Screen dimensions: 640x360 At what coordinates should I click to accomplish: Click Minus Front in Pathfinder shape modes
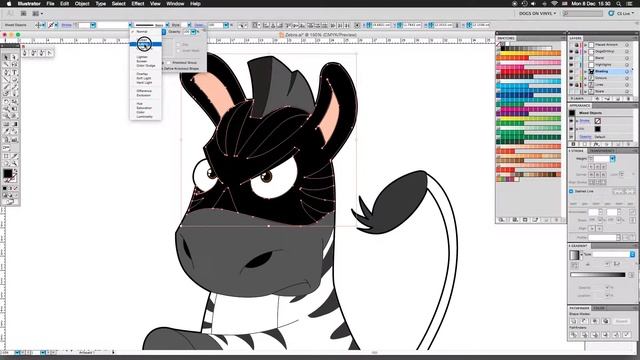tap(584, 321)
